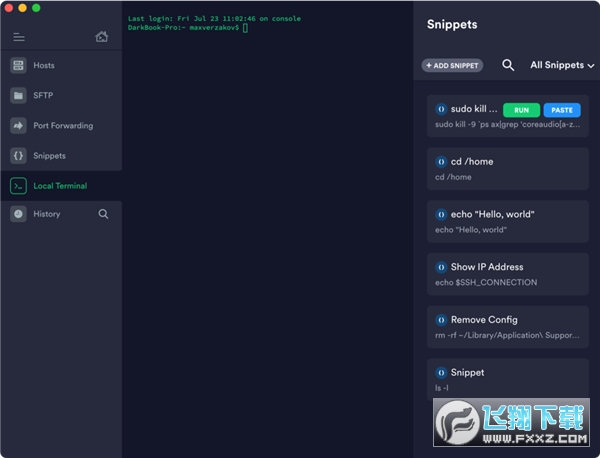600x458 pixels.
Task: Click the Port Forwarding arrow icon
Action: click(x=18, y=126)
